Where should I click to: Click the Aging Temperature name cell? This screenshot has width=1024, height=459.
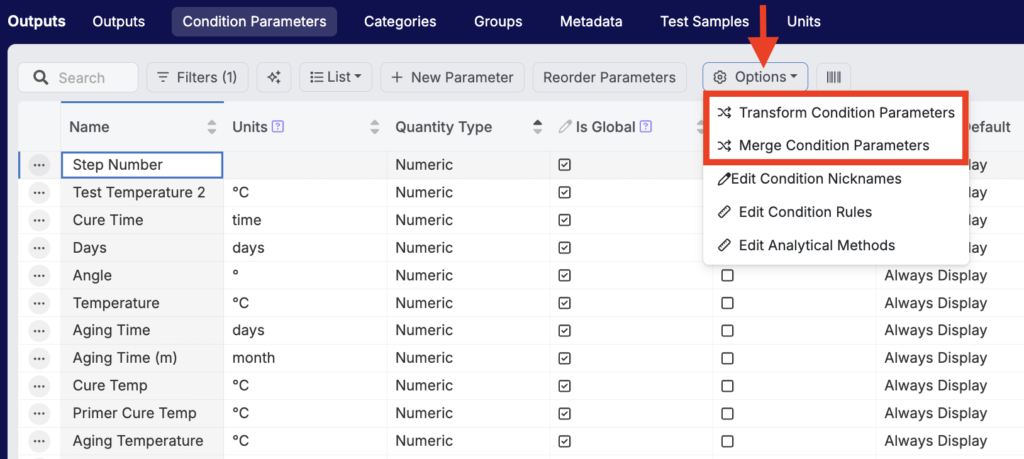142,441
